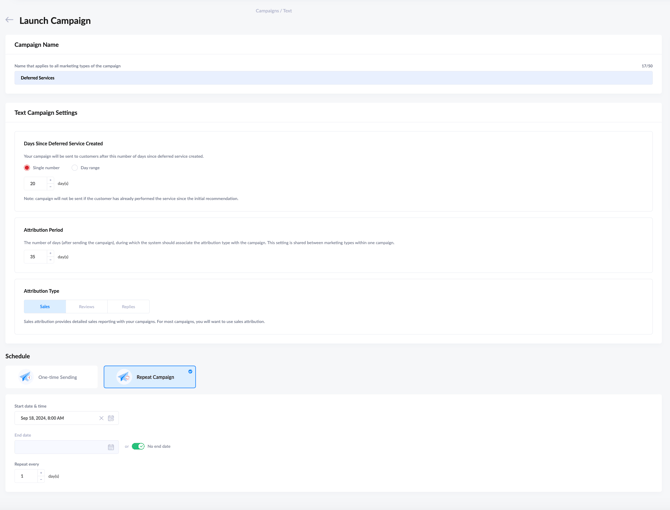
Task: Clear the start date with the X icon
Action: (101, 418)
